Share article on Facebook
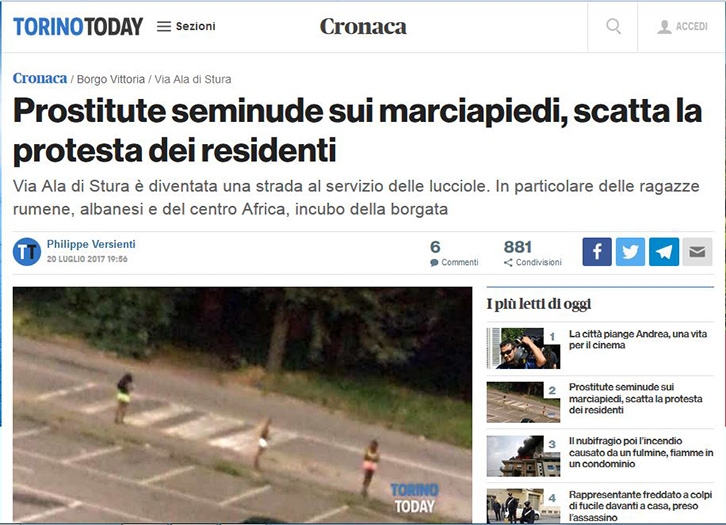726x525 pixels. point(597,252)
